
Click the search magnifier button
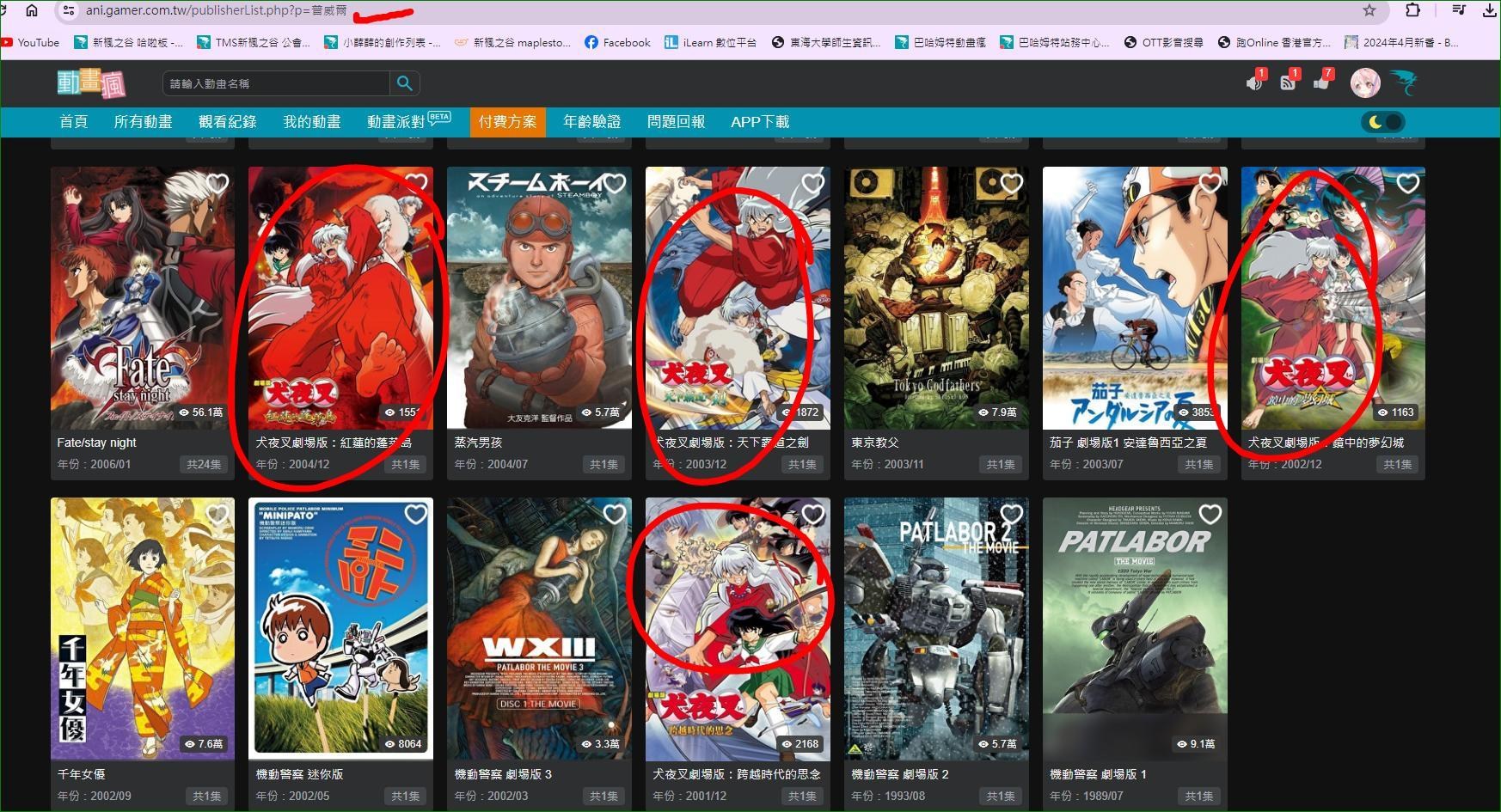click(404, 83)
